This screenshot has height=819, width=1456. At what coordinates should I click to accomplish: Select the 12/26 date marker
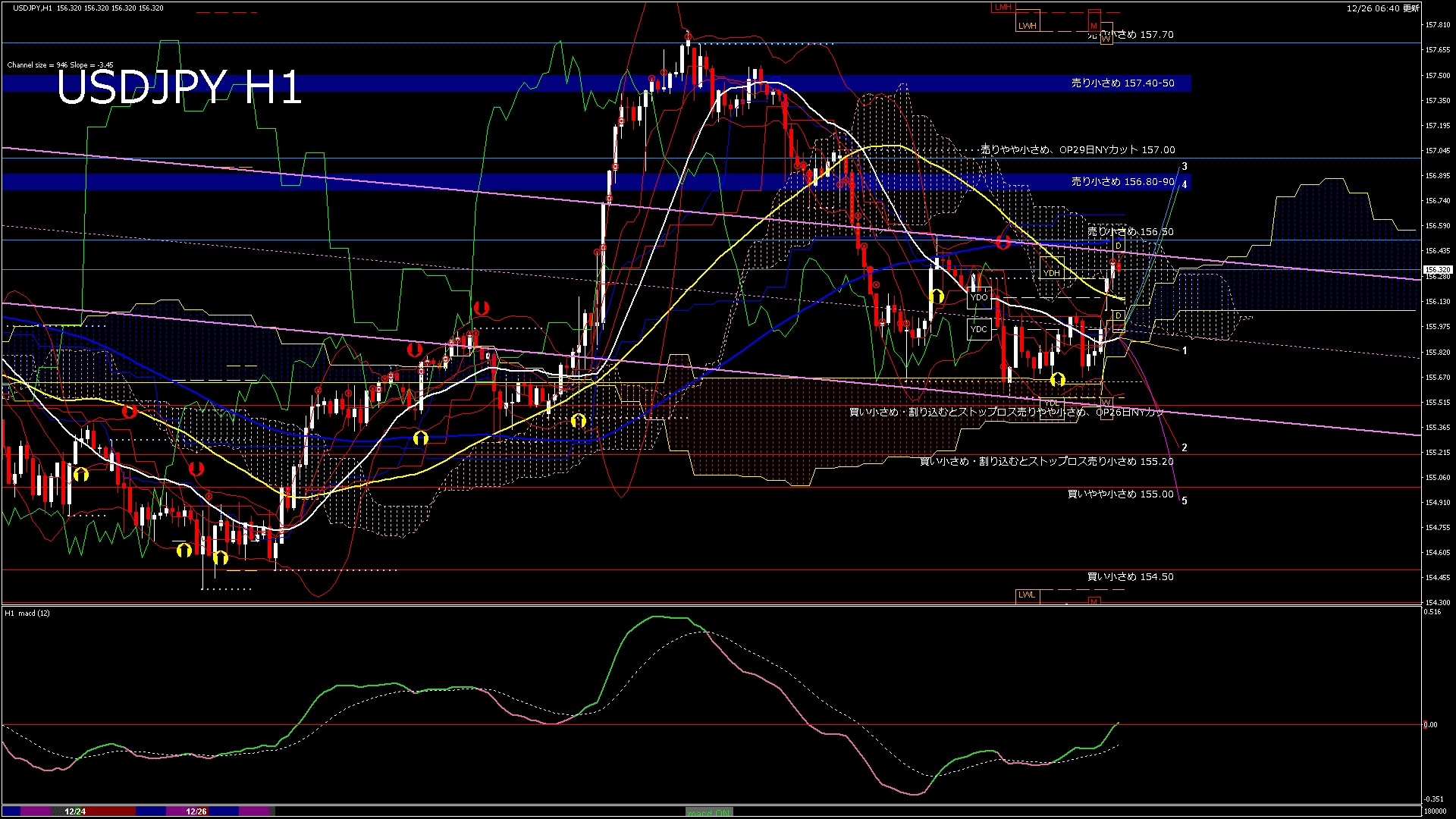196,811
